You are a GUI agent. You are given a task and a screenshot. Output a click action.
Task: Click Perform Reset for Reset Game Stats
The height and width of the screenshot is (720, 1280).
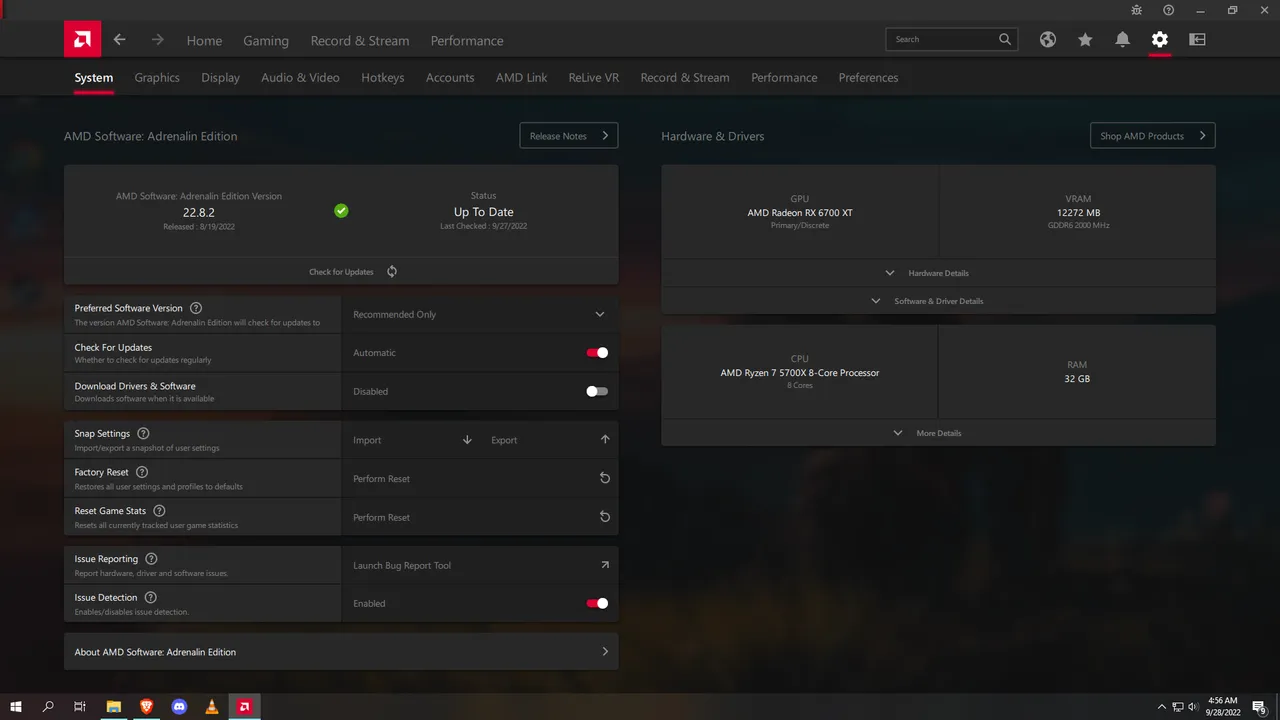click(x=381, y=517)
